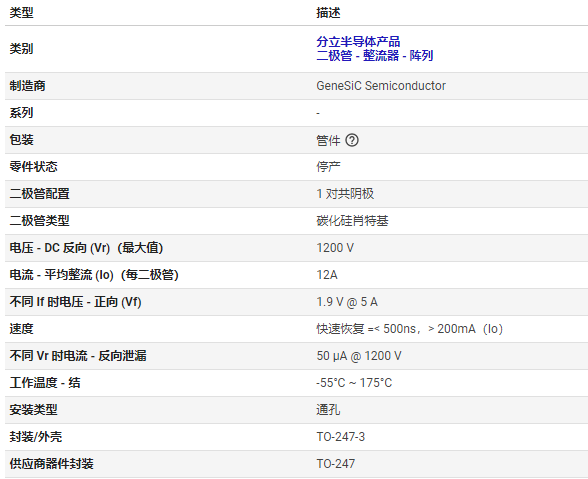This screenshot has height=479, width=588.
Task: Click the 停产 part status value
Action: [x=328, y=167]
